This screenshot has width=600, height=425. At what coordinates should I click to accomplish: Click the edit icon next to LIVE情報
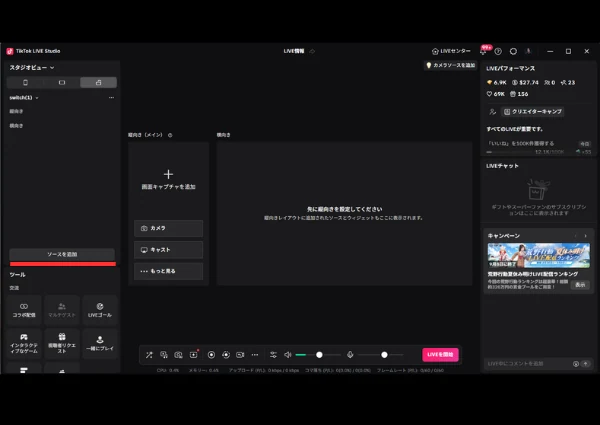coord(312,51)
